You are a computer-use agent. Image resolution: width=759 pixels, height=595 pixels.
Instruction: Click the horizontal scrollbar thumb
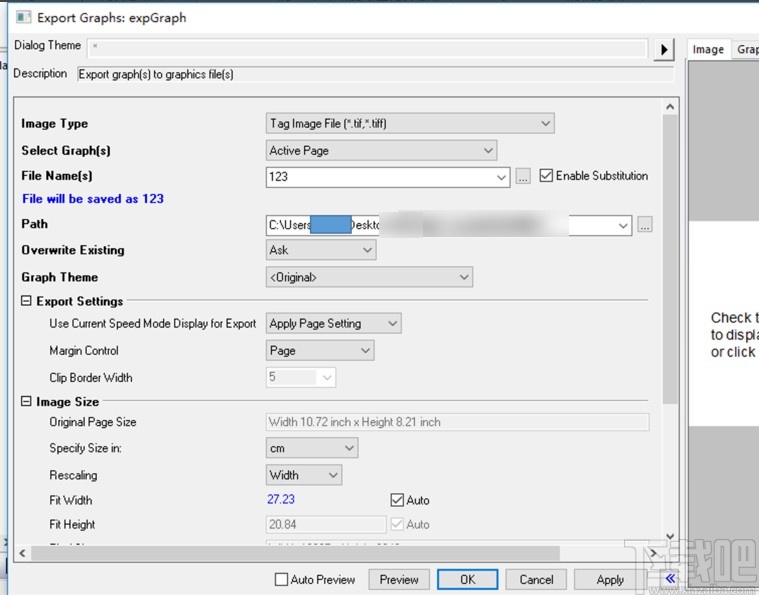click(295, 553)
